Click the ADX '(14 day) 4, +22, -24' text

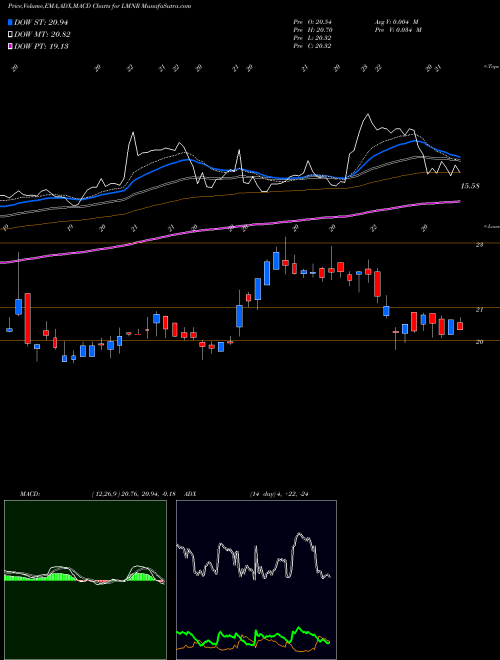pyautogui.click(x=279, y=494)
